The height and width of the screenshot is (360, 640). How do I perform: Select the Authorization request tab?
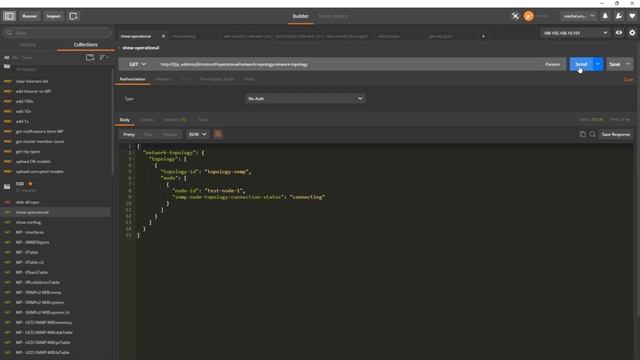pyautogui.click(x=132, y=79)
